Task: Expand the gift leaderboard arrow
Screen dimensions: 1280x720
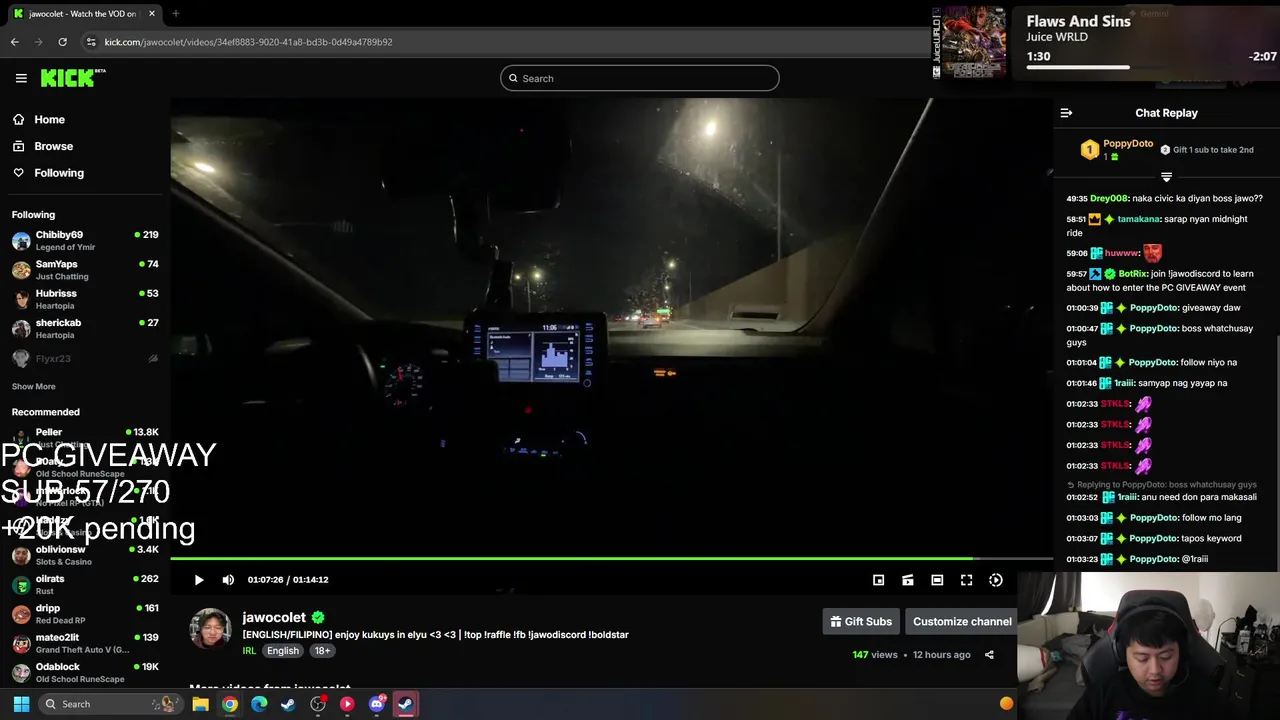Action: point(1166,177)
